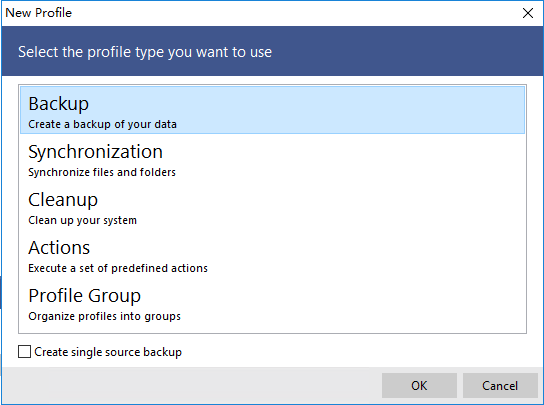Pick the Cleanup profile type
Screen dimensions: 544x405
[272, 206]
